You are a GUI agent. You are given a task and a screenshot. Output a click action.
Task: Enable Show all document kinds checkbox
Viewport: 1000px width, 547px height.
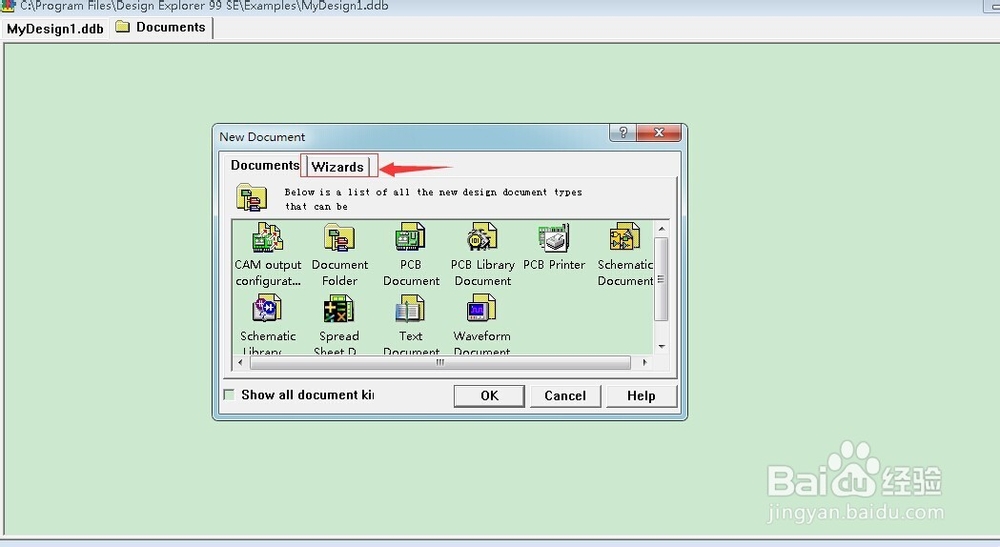point(229,395)
